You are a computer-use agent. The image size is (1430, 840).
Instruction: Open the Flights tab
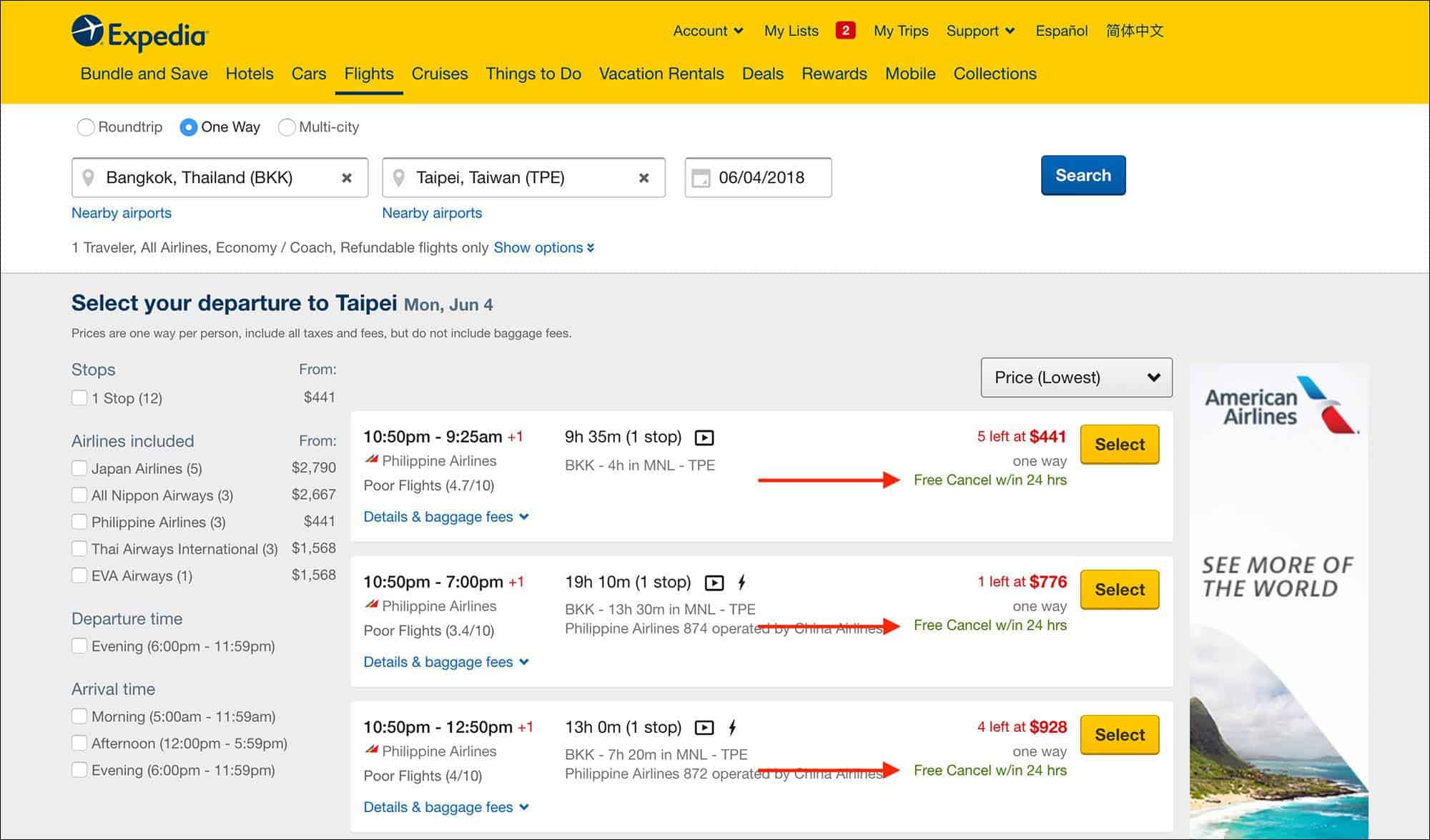point(369,74)
